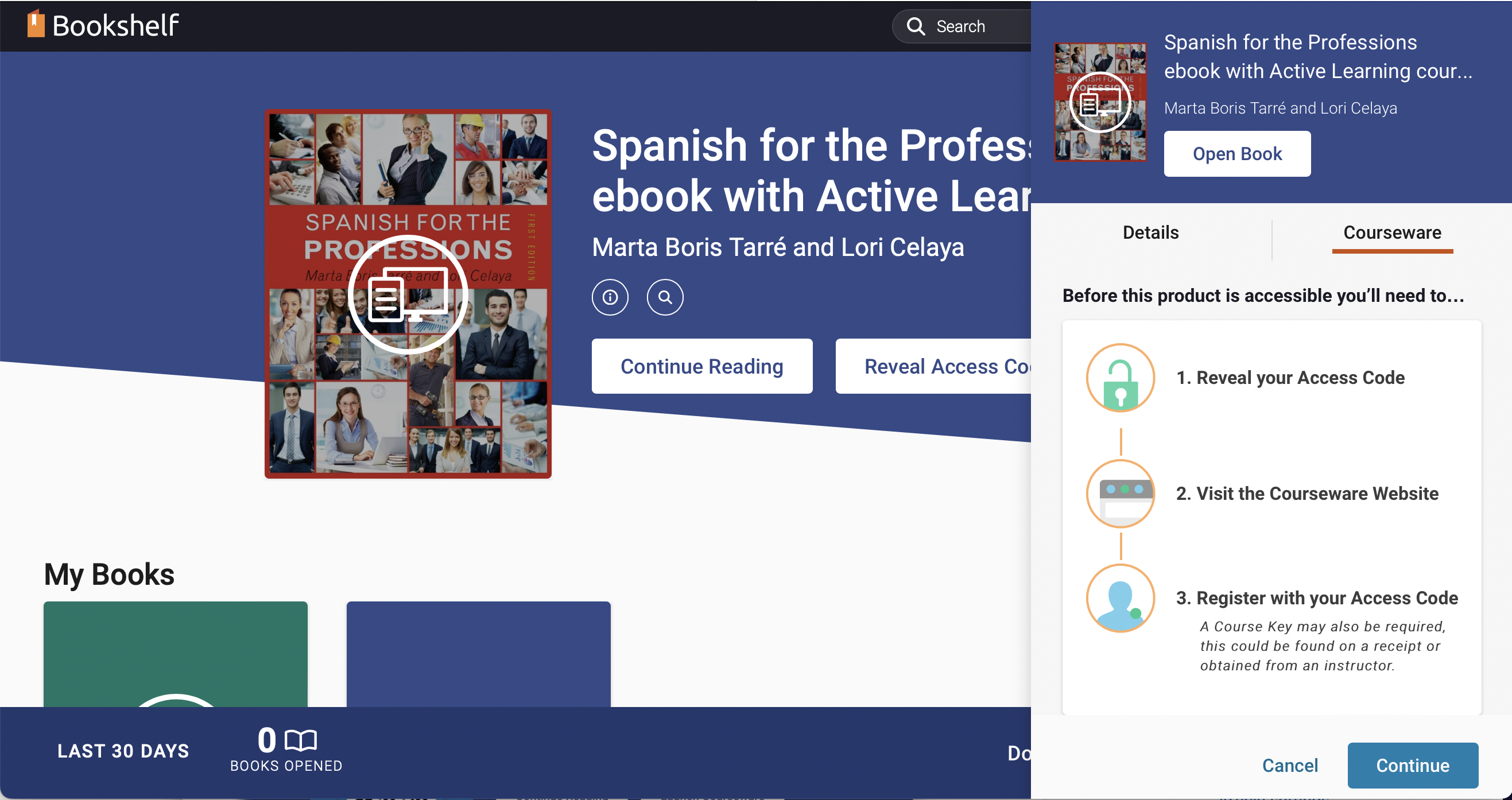
Task: Click the side panel book title text
Action: [x=1319, y=56]
